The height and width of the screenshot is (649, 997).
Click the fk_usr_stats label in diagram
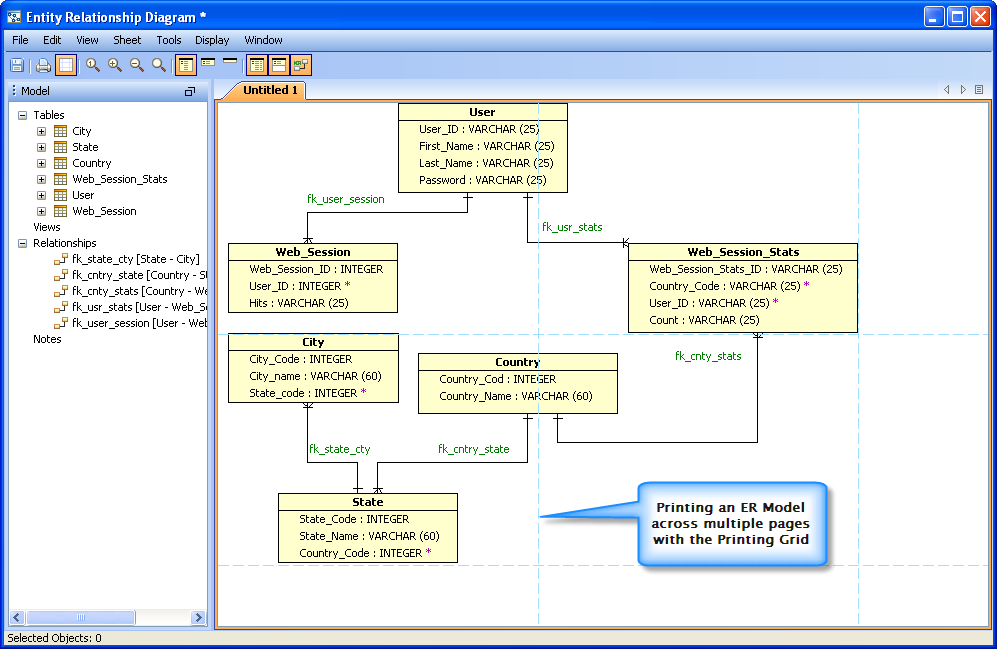572,227
